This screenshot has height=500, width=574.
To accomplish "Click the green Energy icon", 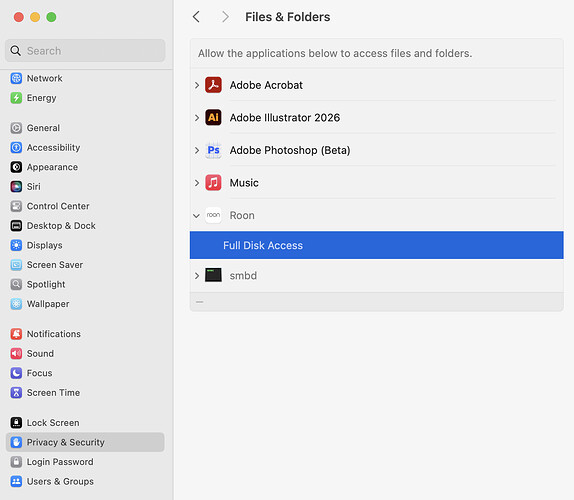I will (16, 98).
